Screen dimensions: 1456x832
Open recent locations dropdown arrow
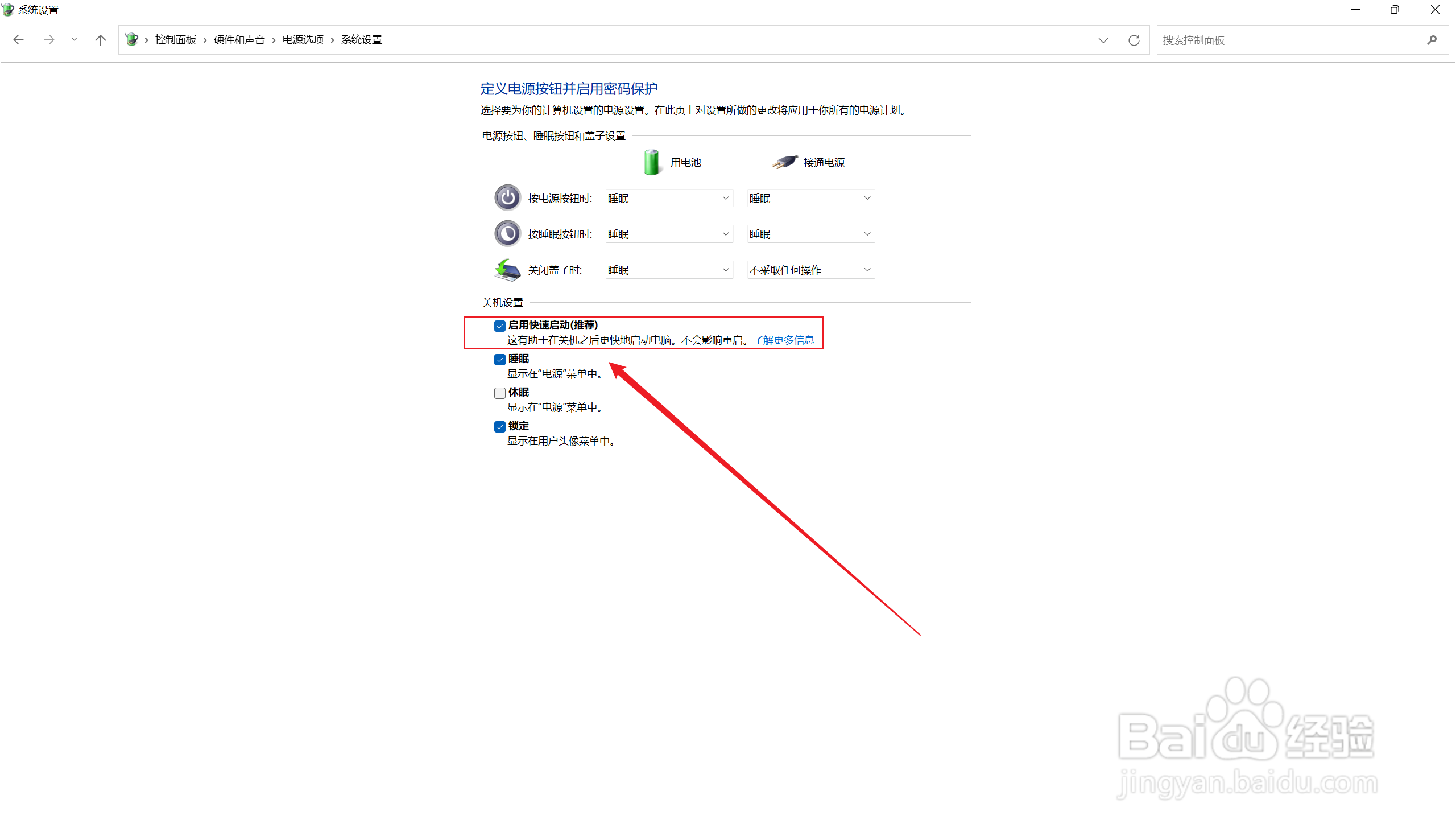[75, 39]
